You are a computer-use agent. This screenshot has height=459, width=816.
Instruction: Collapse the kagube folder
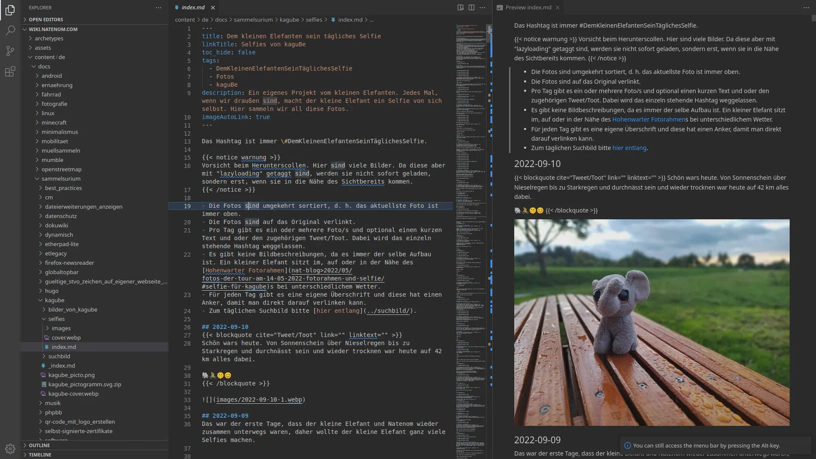coord(54,300)
